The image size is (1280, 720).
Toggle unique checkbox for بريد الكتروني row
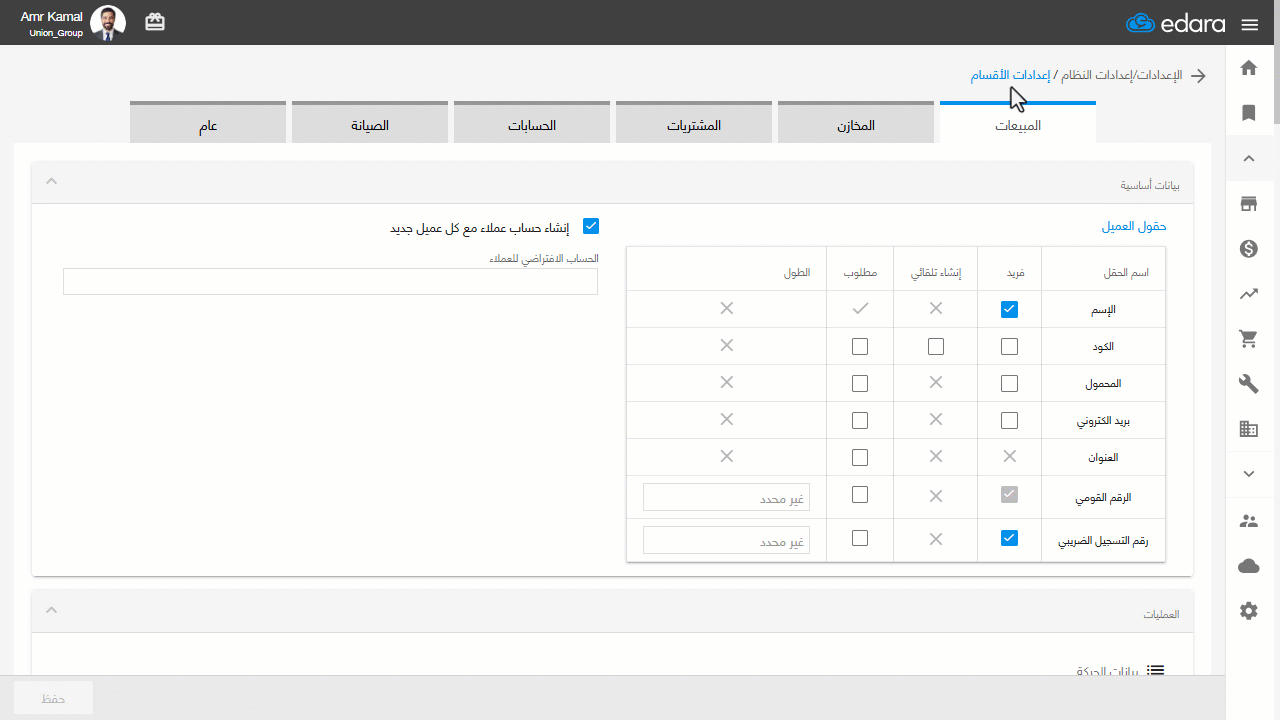pos(1009,420)
